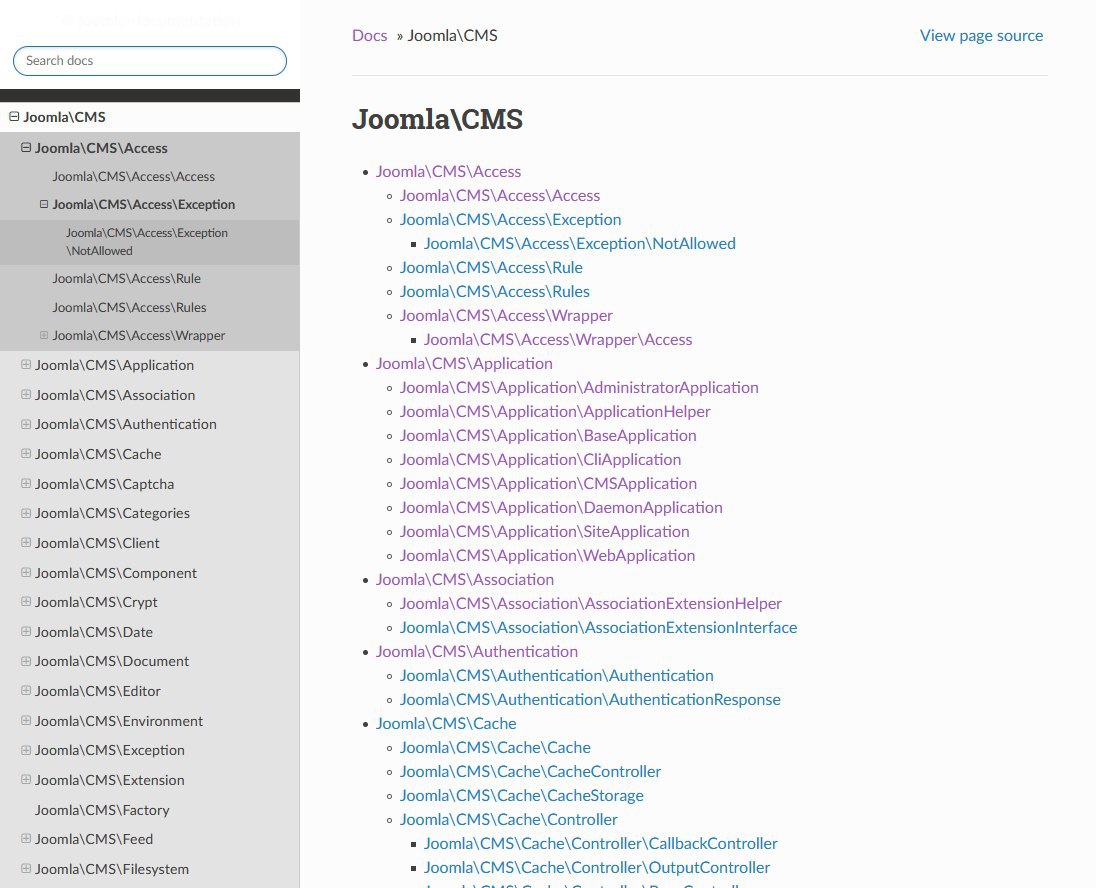This screenshot has width=1096, height=888.
Task: Expand the Joomla\CMS\Client sidebar node
Action: pos(26,543)
